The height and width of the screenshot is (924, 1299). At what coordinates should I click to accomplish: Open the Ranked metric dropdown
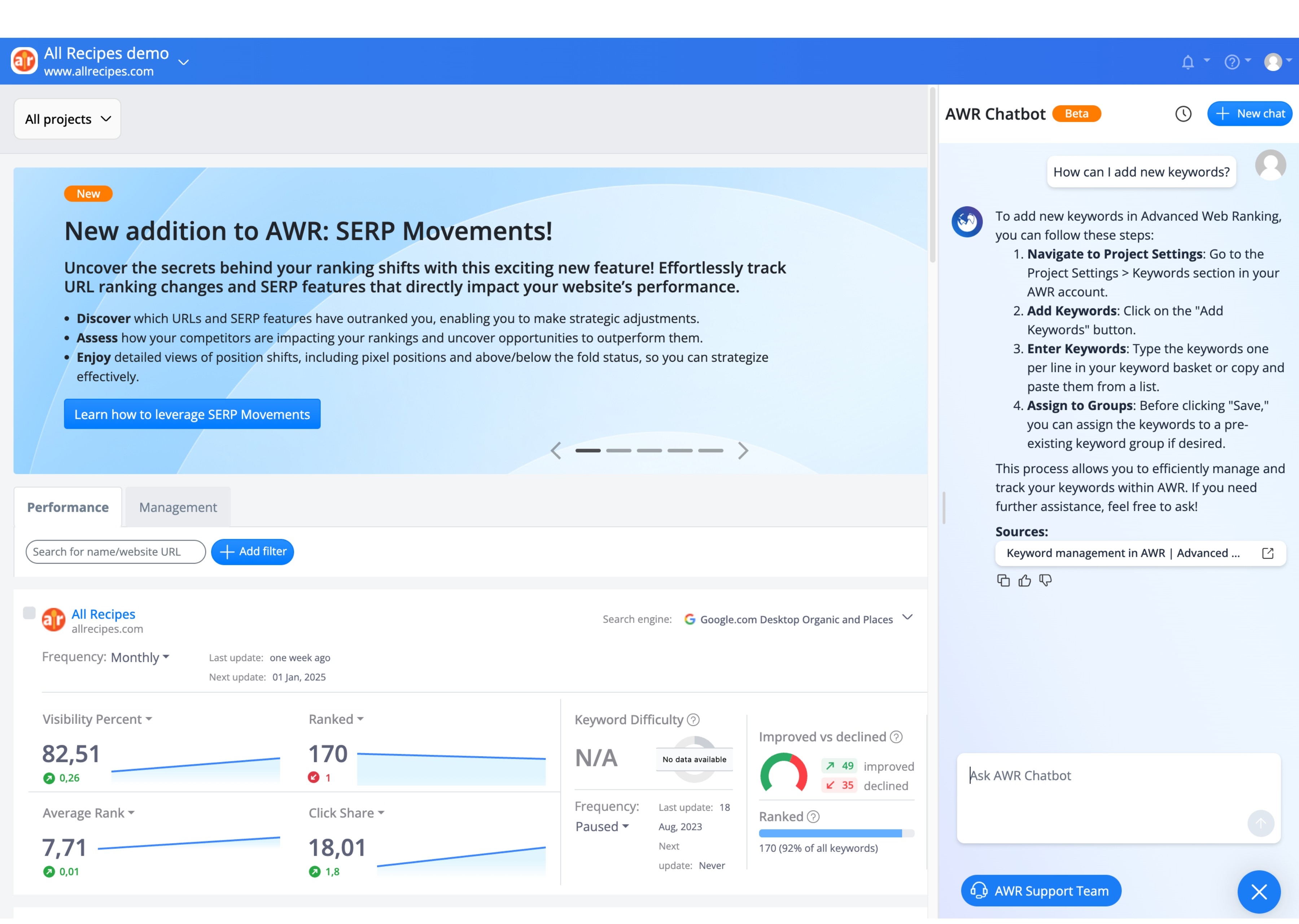click(336, 719)
